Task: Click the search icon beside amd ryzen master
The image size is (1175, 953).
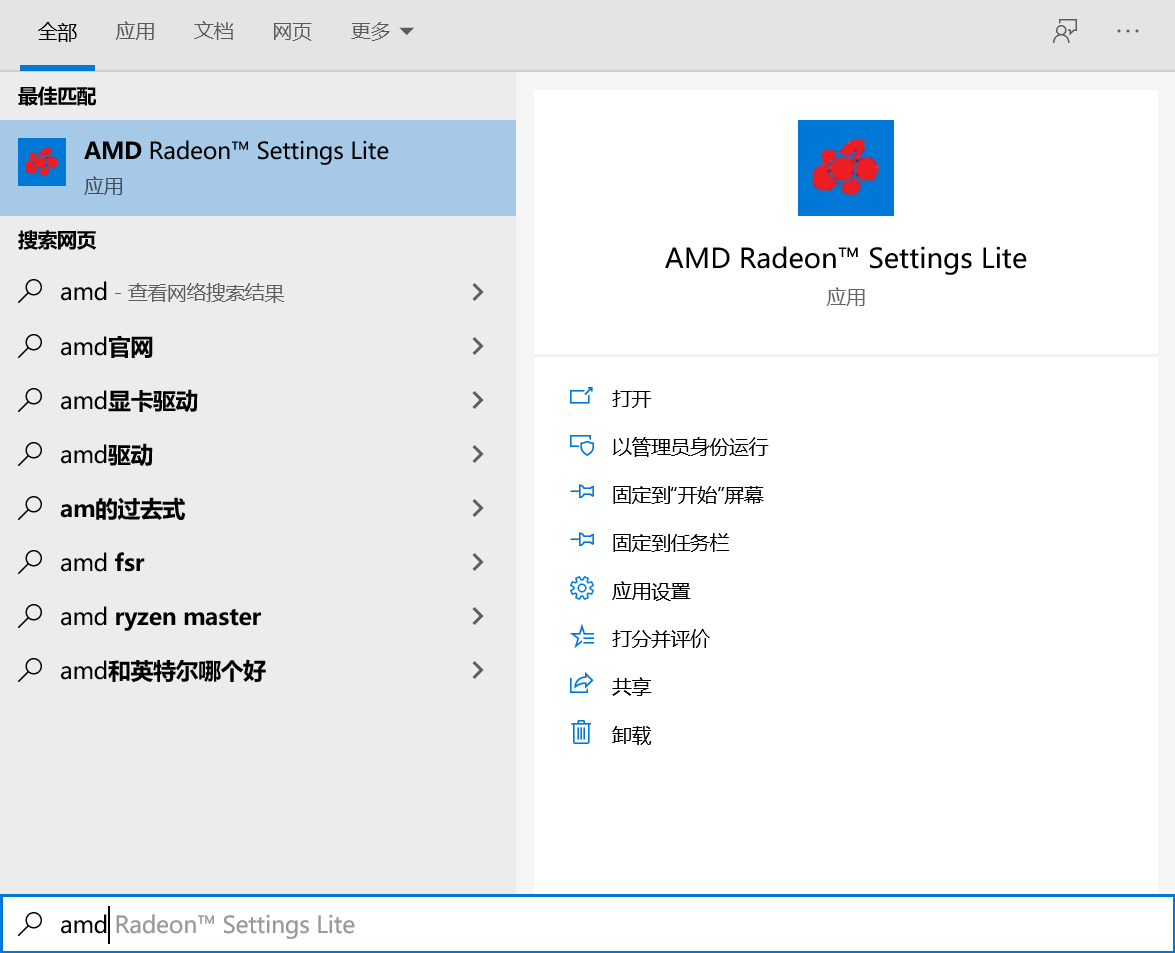Action: (x=30, y=616)
